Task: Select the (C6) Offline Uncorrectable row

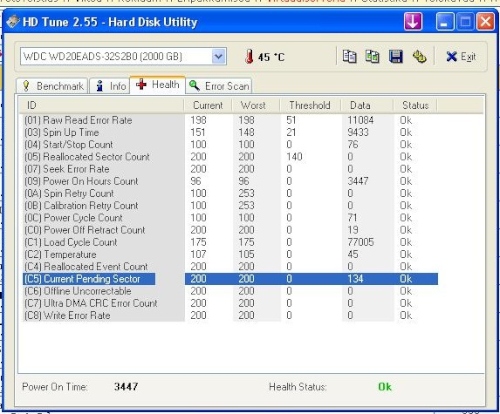Action: click(x=230, y=291)
